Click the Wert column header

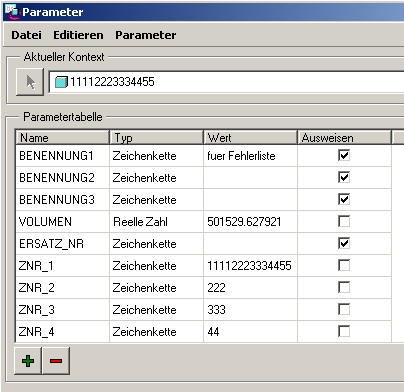(x=250, y=137)
